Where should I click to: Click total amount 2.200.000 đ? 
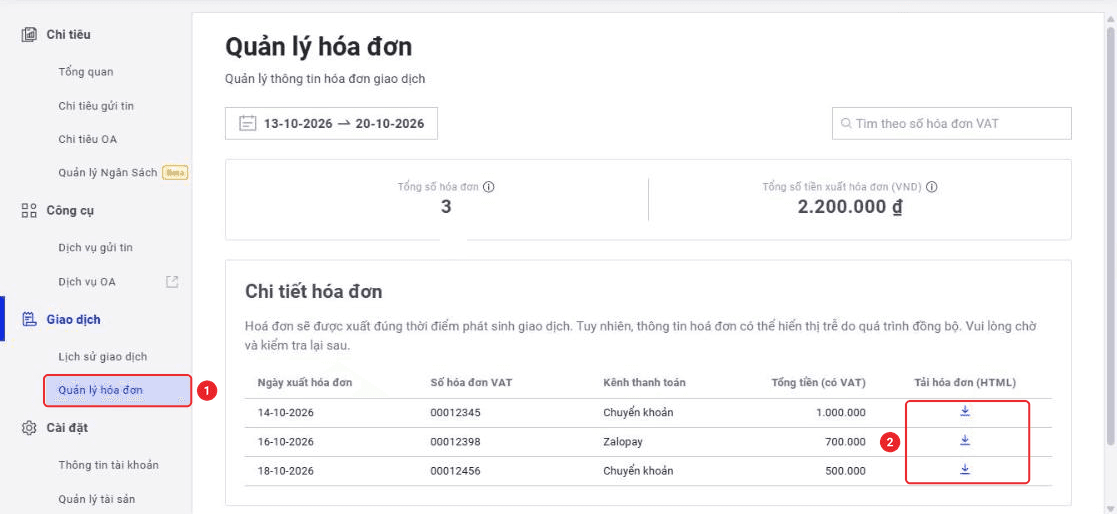coord(850,207)
